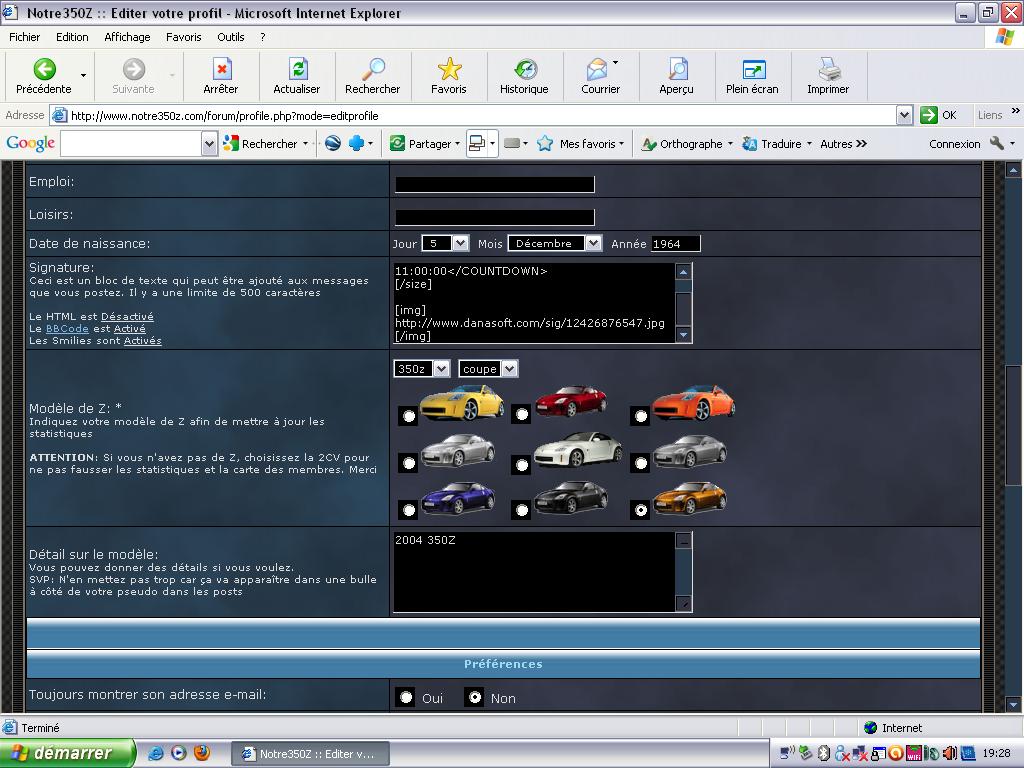
Task: Launch Internet Explorer from quick launch
Action: pyautogui.click(x=155, y=753)
